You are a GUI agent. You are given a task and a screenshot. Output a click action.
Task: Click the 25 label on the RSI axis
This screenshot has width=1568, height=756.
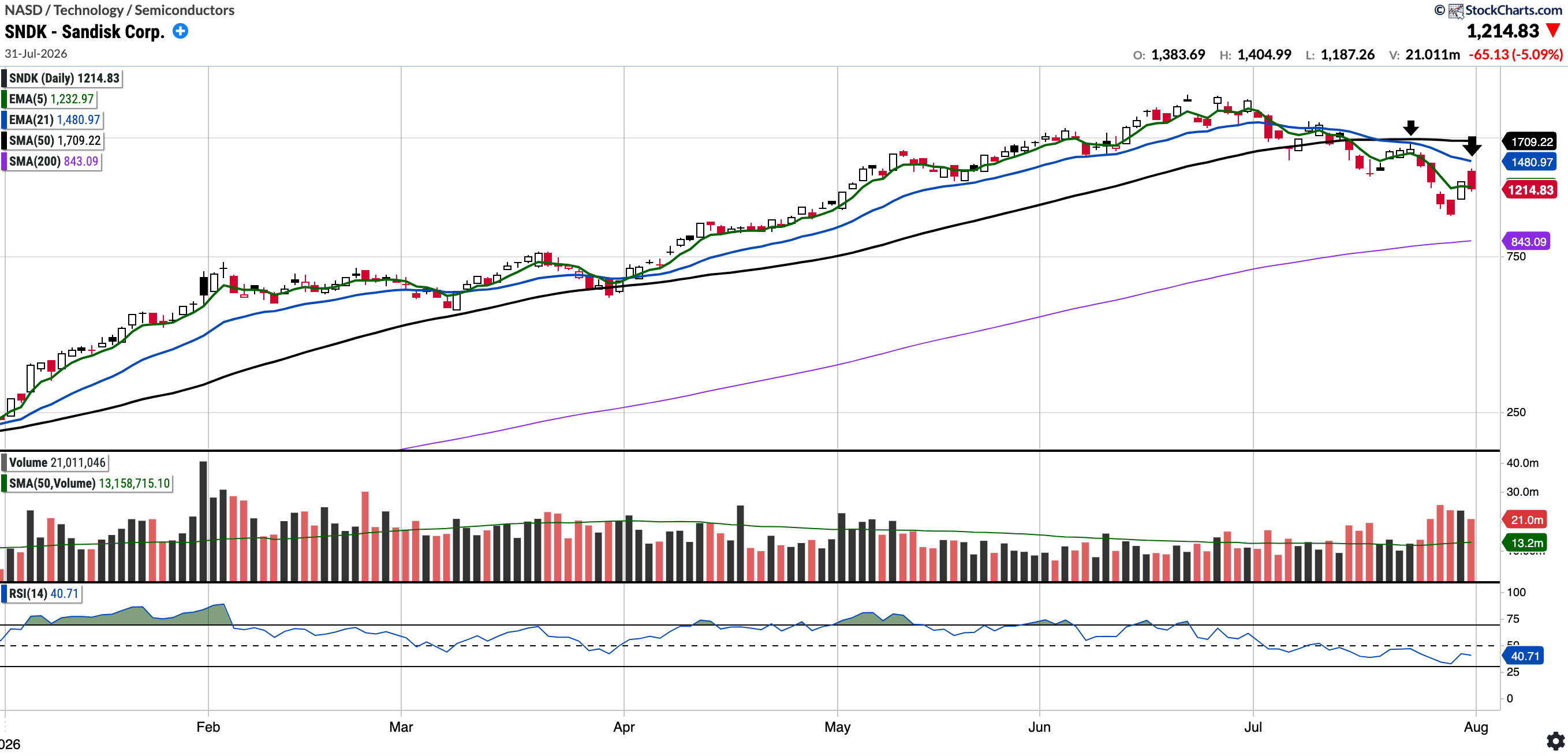pyautogui.click(x=1513, y=672)
